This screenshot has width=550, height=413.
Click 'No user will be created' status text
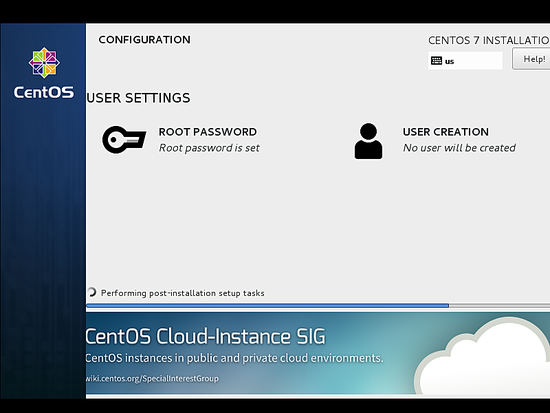click(x=459, y=148)
